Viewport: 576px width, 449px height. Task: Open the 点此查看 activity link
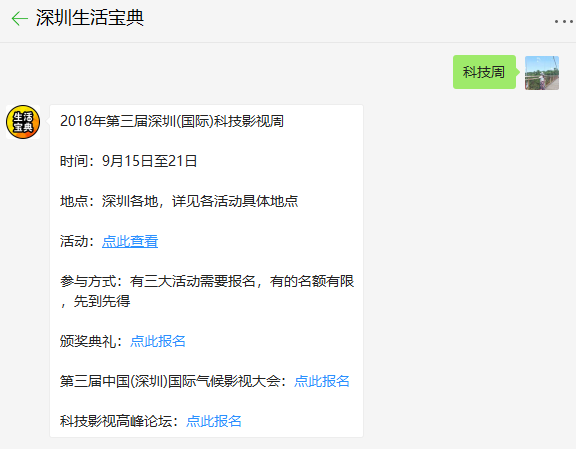pyautogui.click(x=130, y=241)
